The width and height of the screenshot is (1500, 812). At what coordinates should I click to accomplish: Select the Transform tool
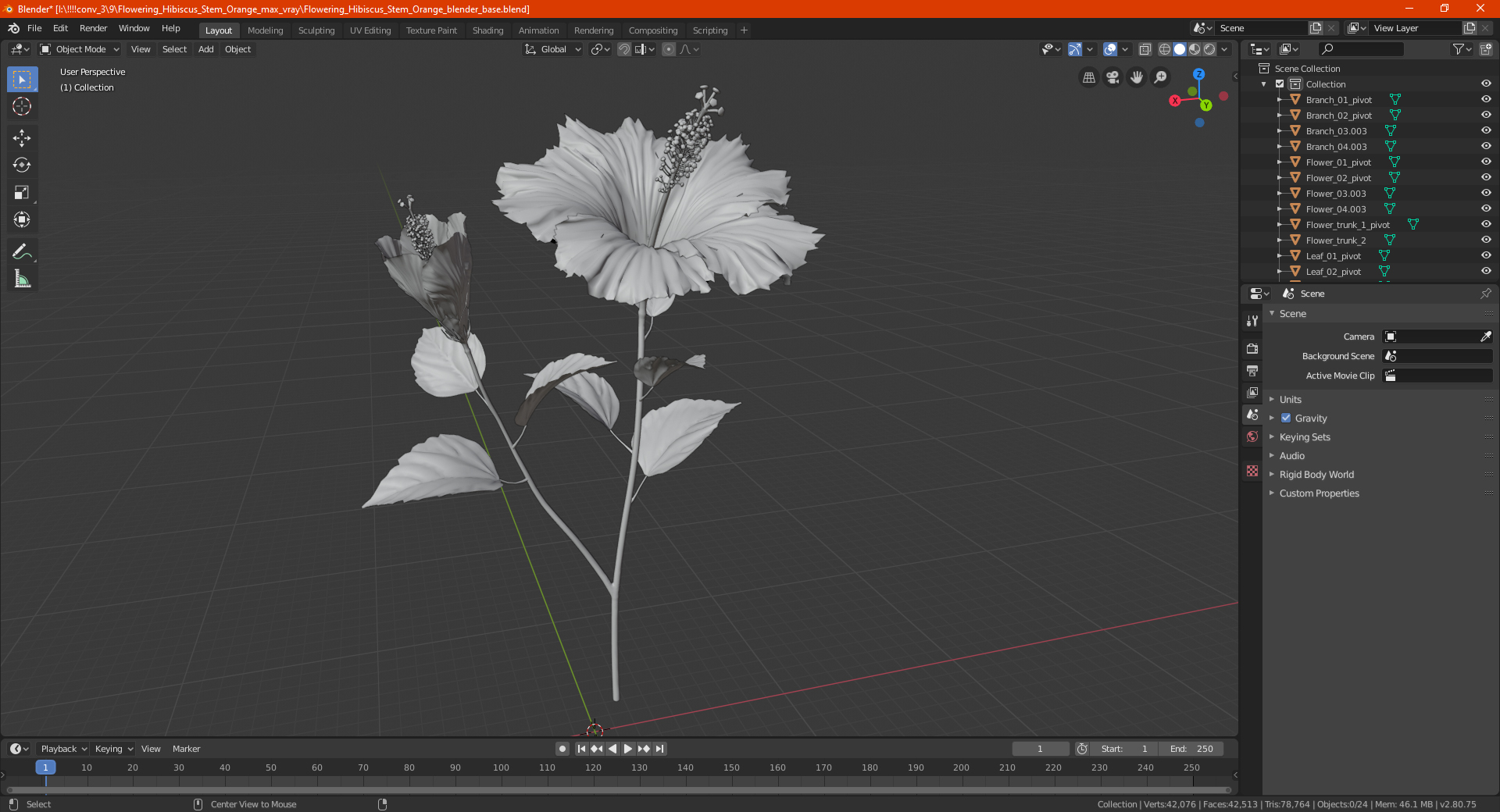[22, 219]
